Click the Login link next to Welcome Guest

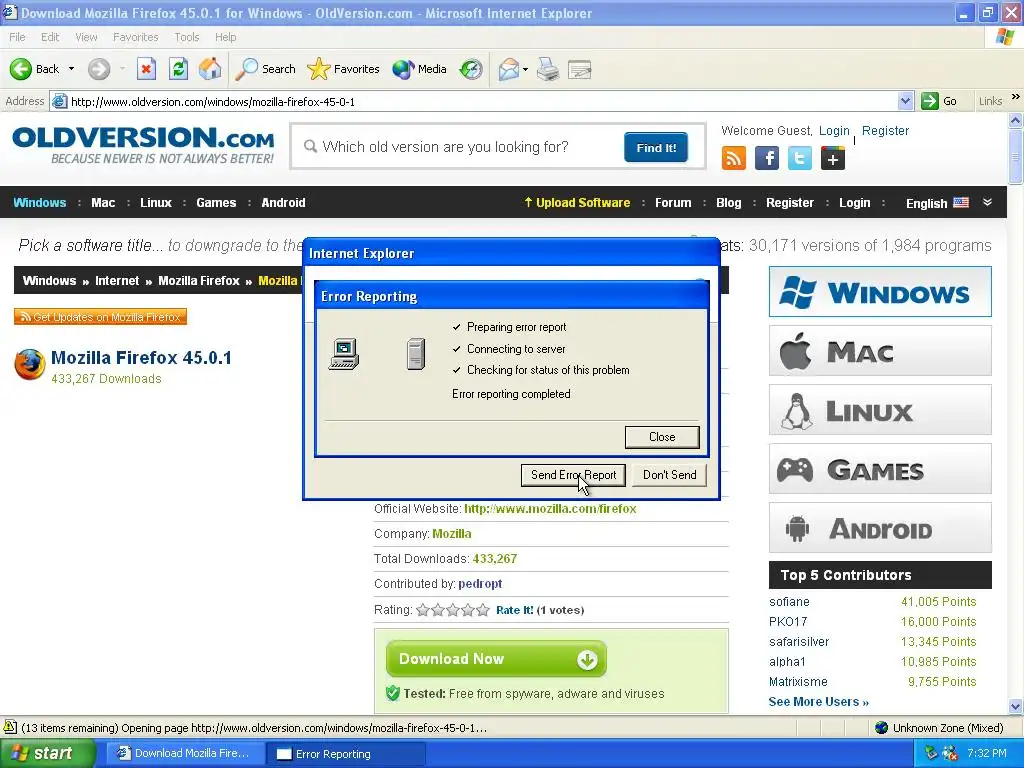click(834, 131)
